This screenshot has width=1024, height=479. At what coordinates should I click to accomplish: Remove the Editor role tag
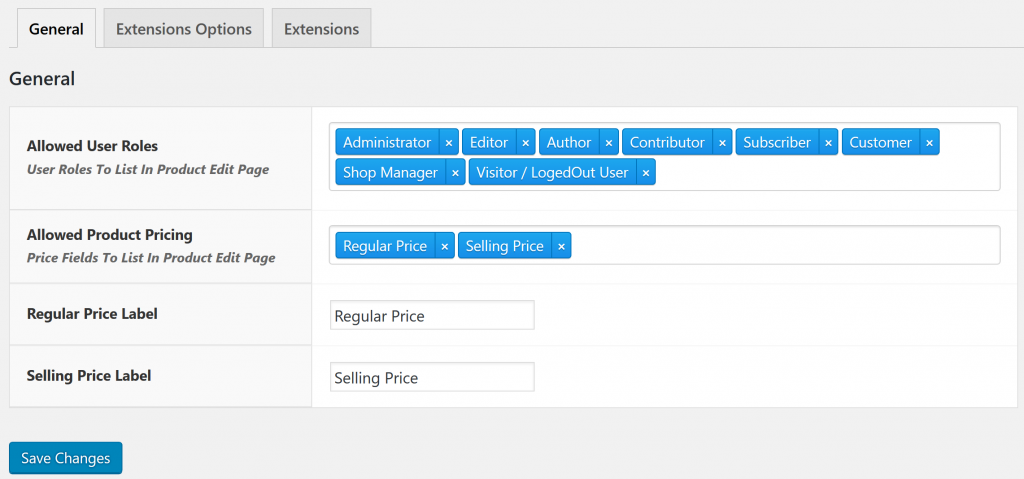click(526, 143)
